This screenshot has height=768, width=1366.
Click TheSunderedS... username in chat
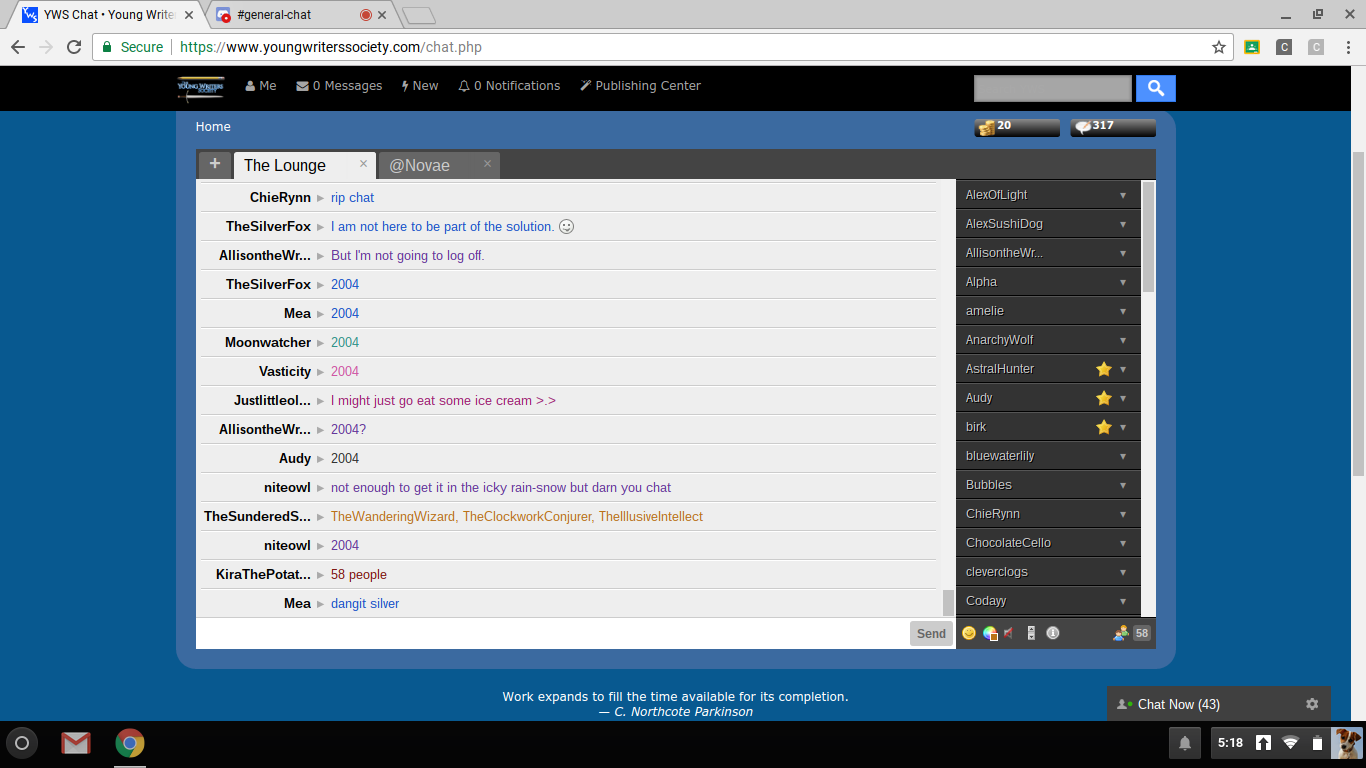[257, 517]
